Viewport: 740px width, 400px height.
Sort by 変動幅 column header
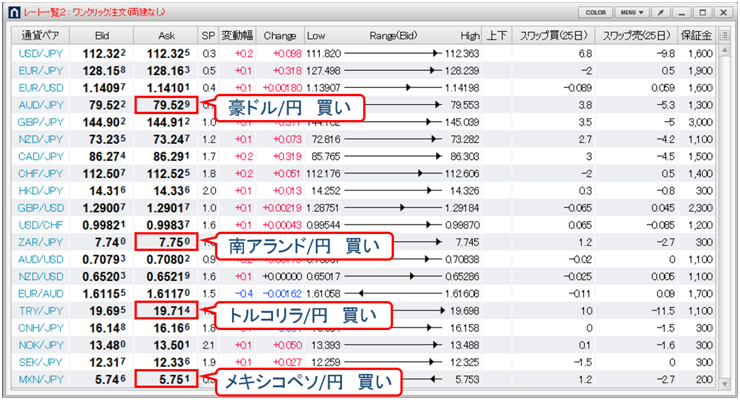tap(237, 35)
